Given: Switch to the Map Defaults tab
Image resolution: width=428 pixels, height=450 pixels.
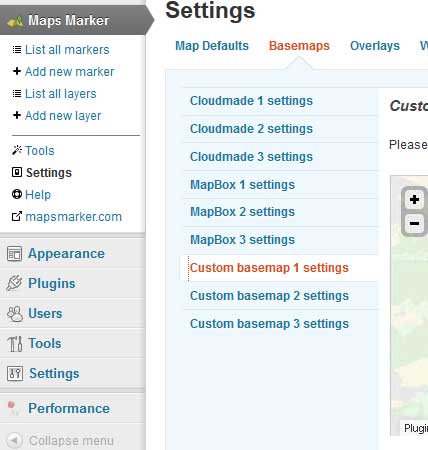Looking at the screenshot, I should click(x=212, y=46).
